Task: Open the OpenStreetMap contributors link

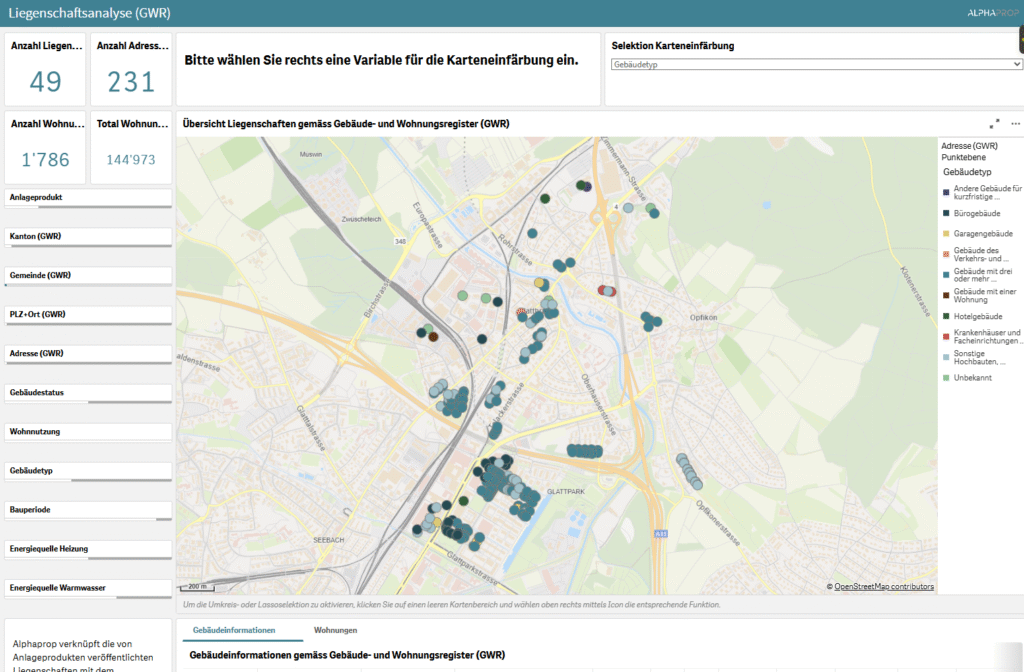Action: (884, 587)
